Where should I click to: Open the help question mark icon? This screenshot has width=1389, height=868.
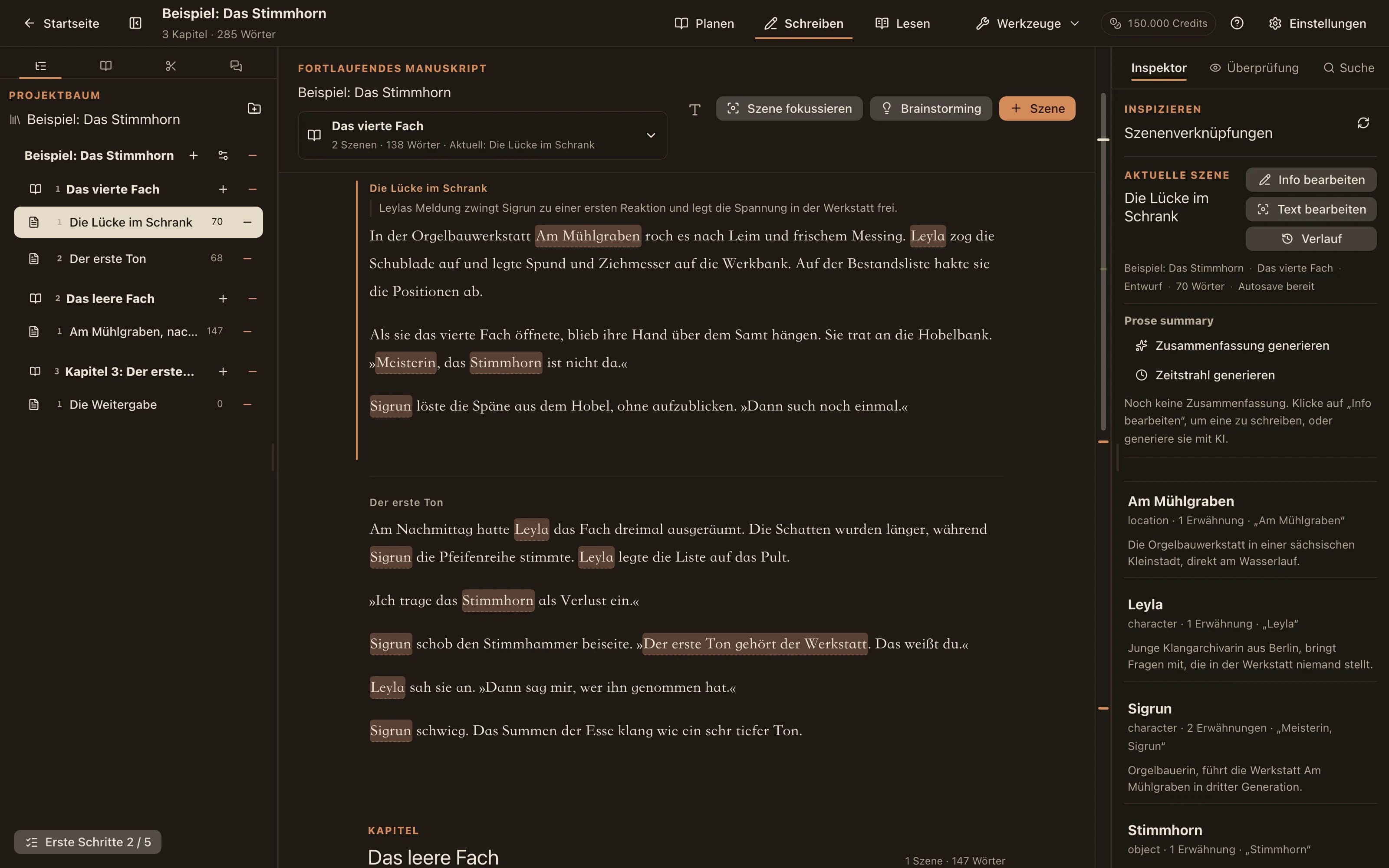[x=1237, y=23]
